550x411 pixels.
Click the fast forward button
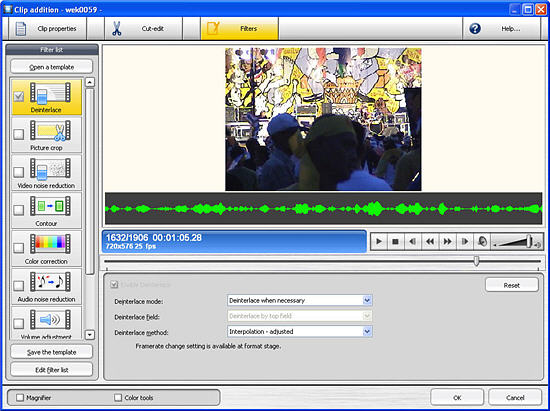pyautogui.click(x=447, y=242)
